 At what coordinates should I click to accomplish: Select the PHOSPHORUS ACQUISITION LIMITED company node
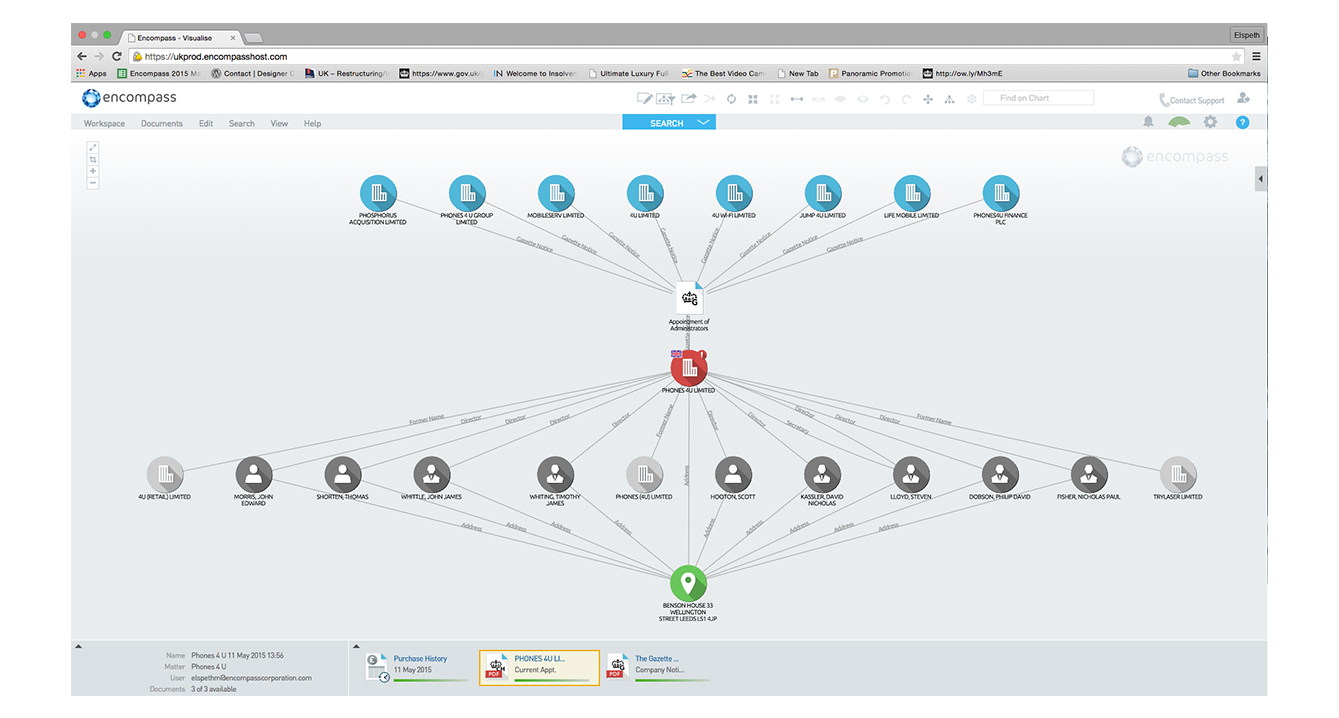click(378, 193)
